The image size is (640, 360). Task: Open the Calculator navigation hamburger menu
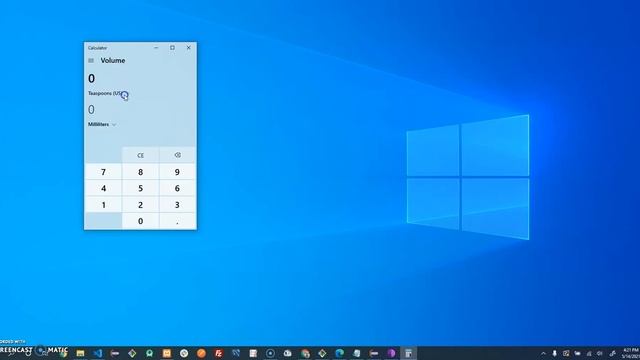(91, 60)
